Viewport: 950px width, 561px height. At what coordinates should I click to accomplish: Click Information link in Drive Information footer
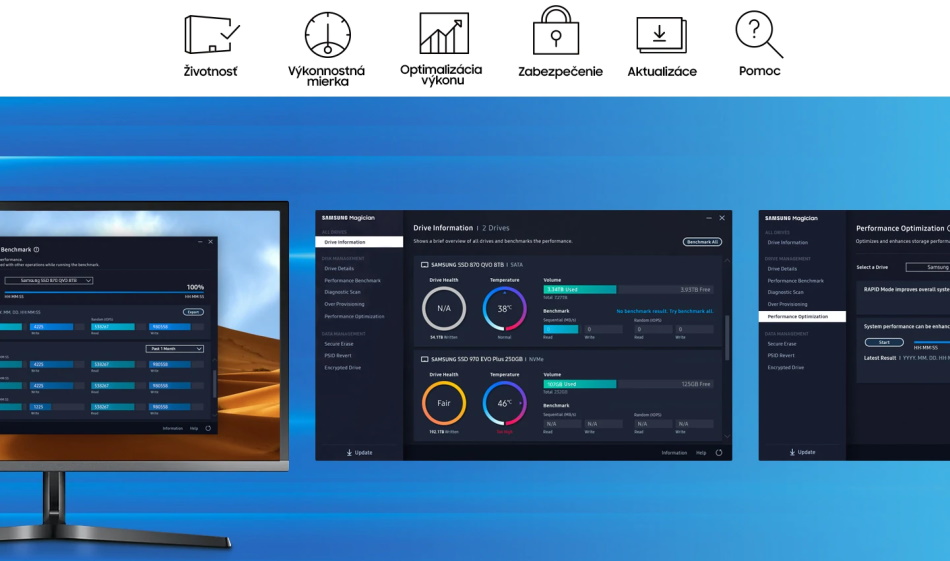point(674,453)
